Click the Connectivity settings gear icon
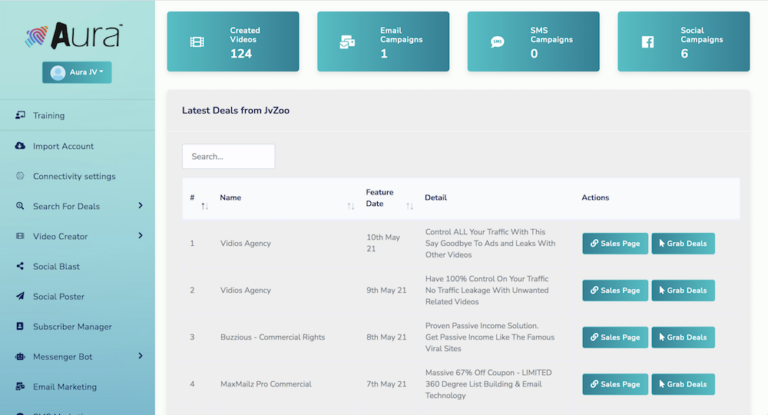Viewport: 768px width, 415px height. coord(20,176)
